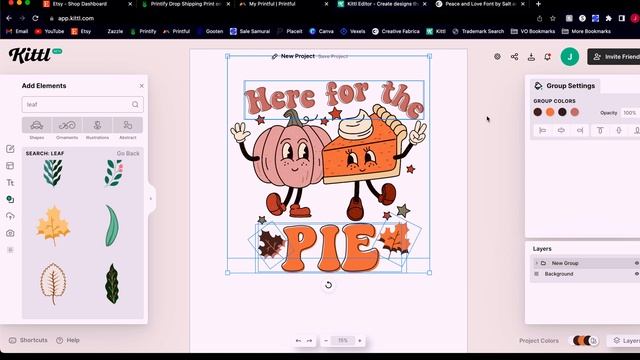Open Shortcuts at bottom left
640x360 pixels.
coord(28,340)
